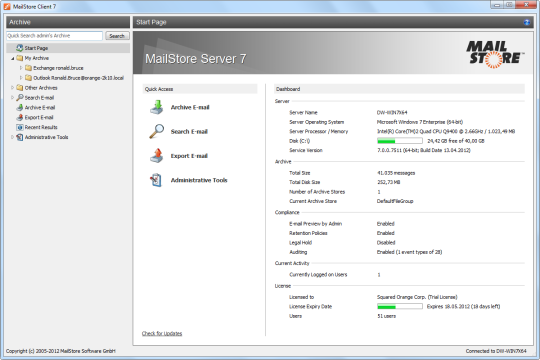
Task: Click the Other Archives folder icon
Action: point(20,88)
